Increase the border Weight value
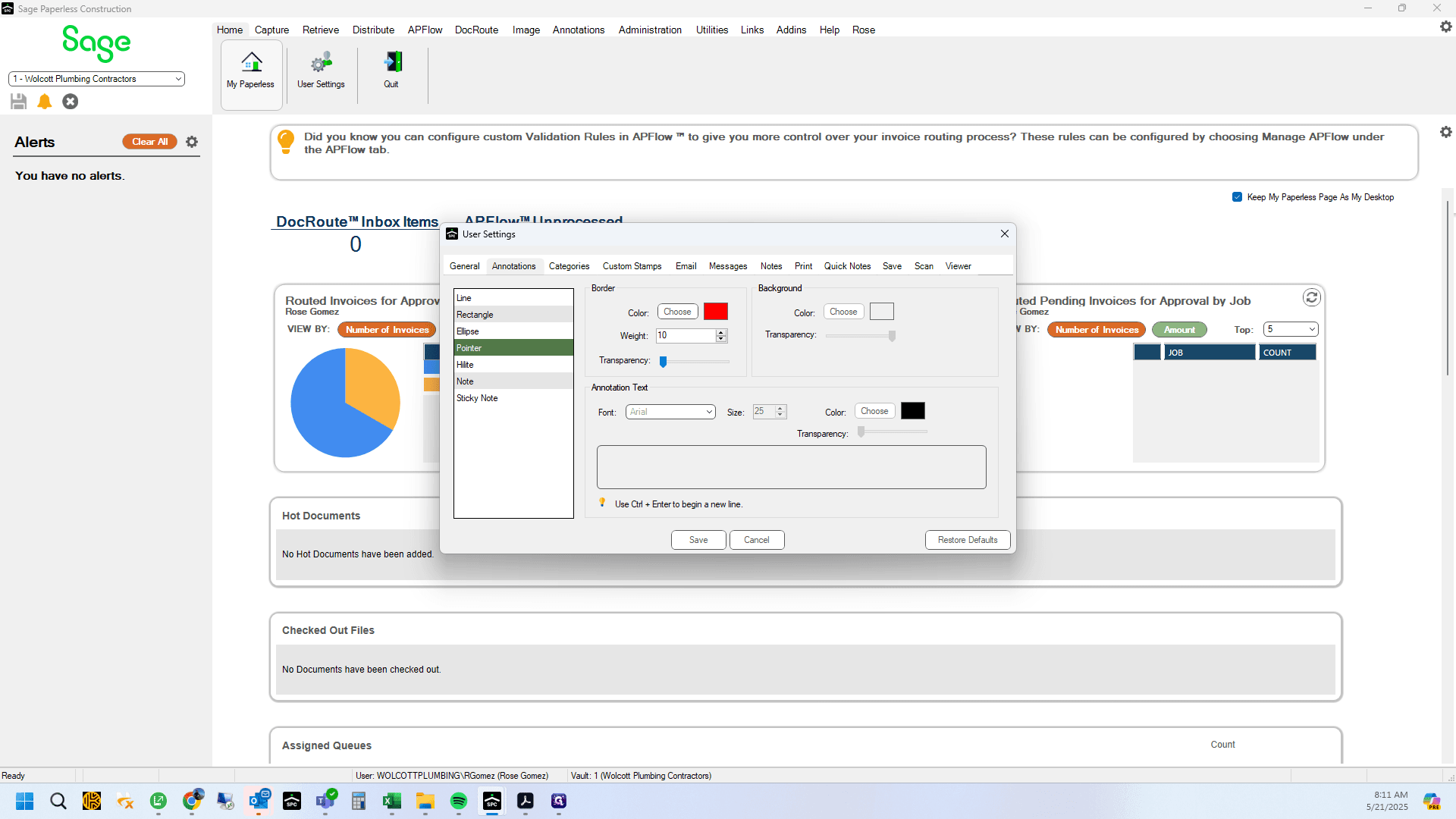 (721, 332)
